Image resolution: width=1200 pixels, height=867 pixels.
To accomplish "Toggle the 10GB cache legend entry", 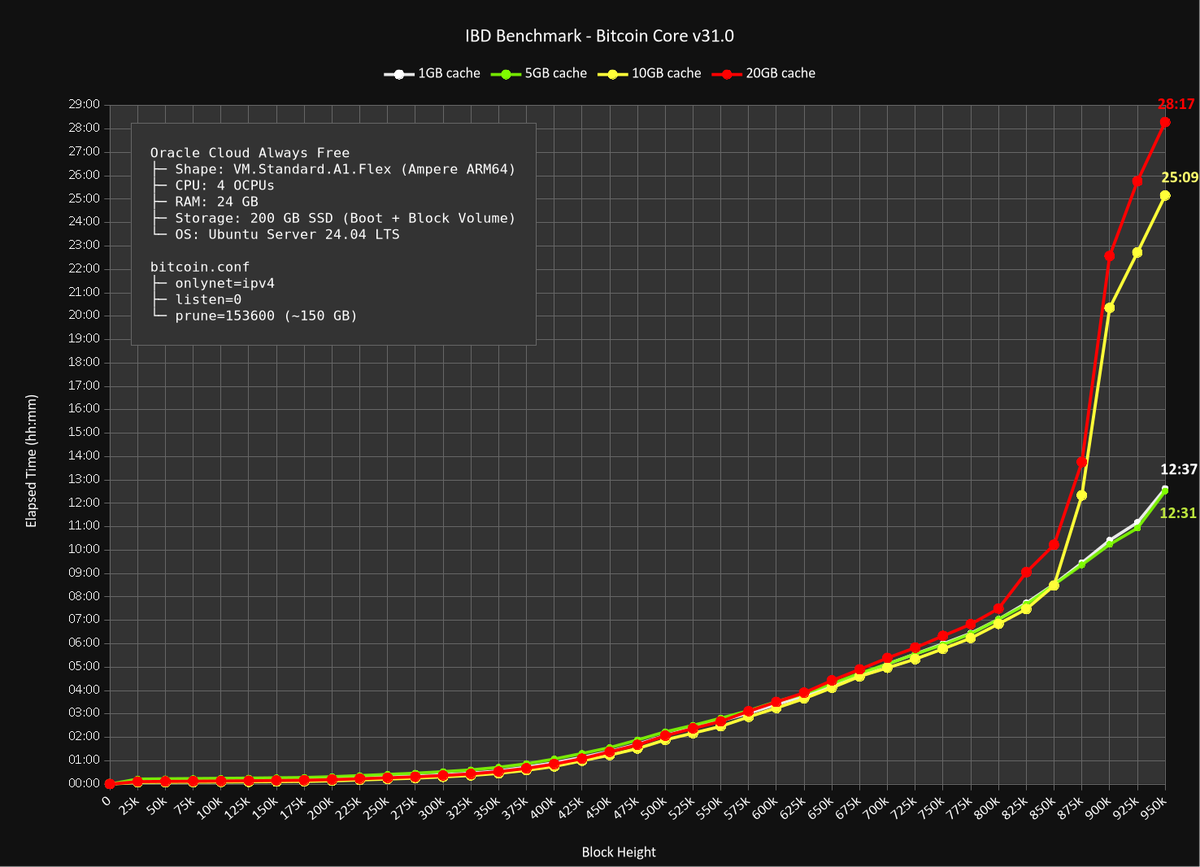I will click(x=649, y=73).
